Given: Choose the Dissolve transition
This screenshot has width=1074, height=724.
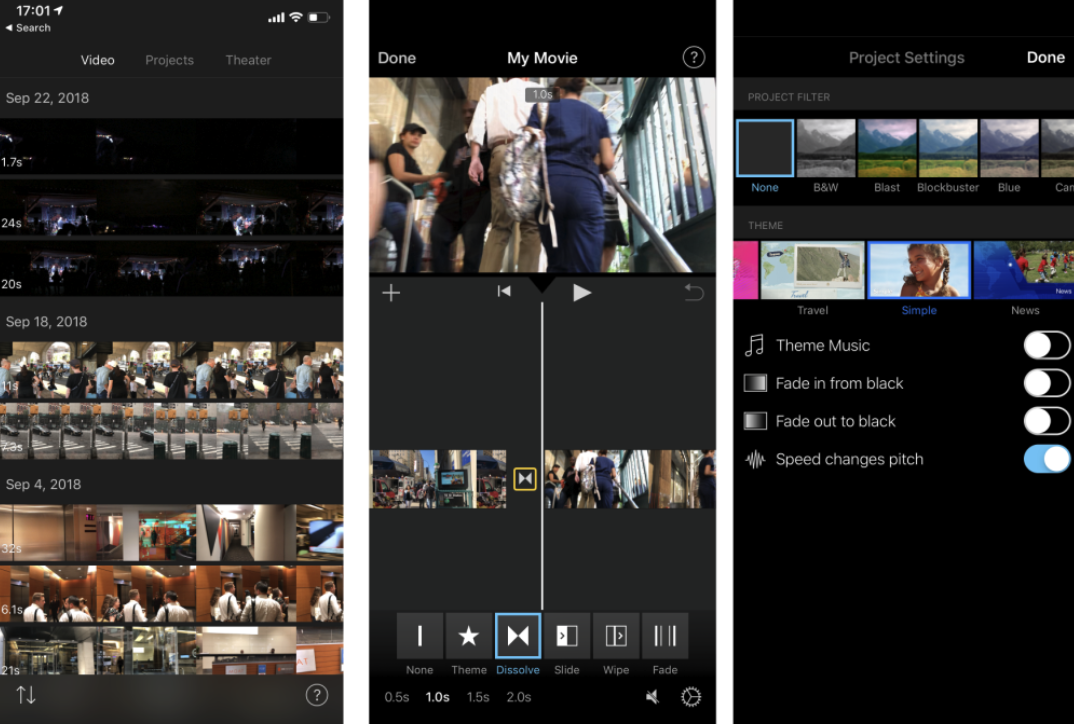Looking at the screenshot, I should pos(518,636).
